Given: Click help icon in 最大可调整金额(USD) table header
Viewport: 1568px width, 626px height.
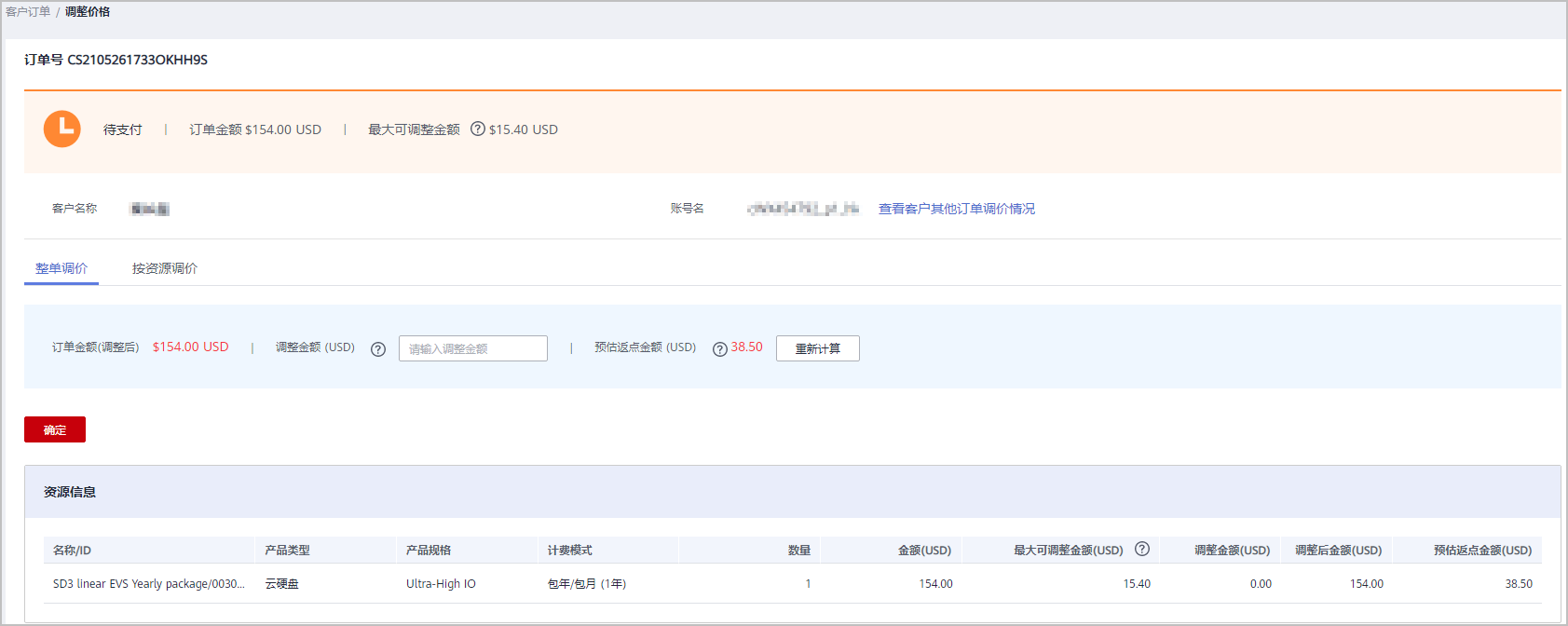Looking at the screenshot, I should [1142, 550].
